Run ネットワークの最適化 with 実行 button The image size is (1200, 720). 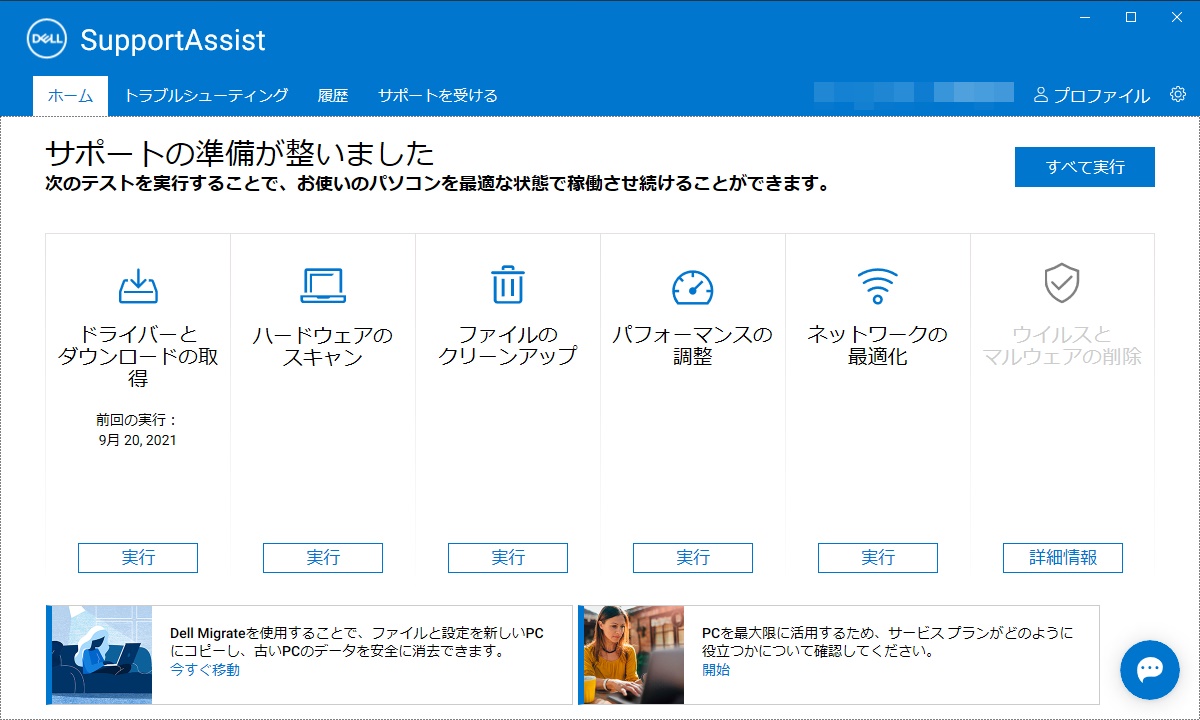[x=878, y=558]
